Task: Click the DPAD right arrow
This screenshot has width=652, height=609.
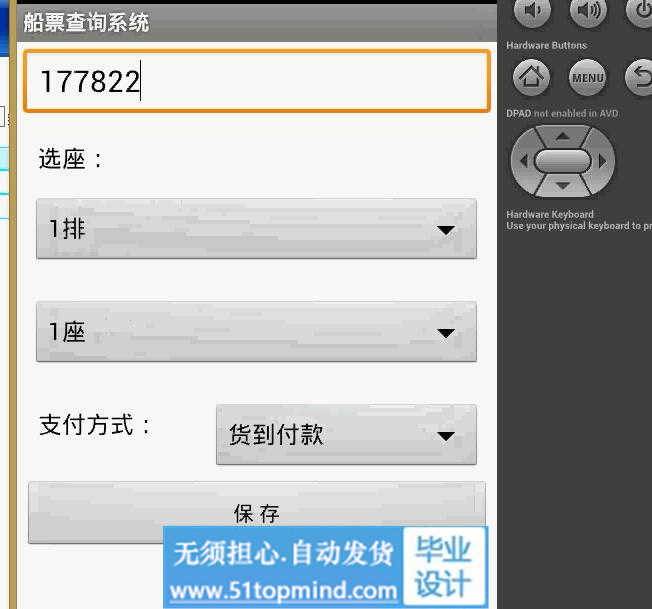Action: tap(602, 161)
